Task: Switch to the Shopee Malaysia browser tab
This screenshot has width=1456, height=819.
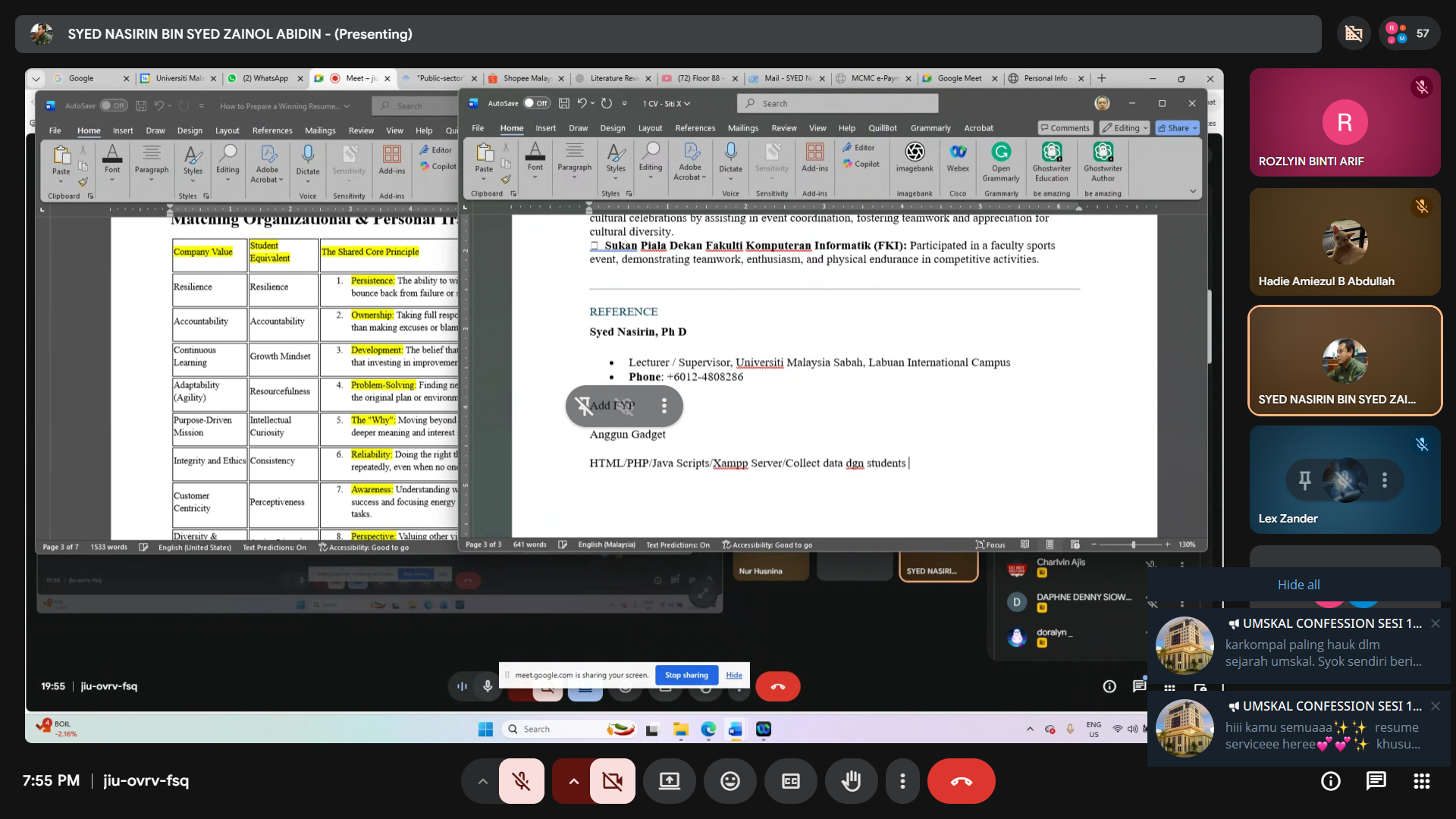Action: [x=526, y=78]
